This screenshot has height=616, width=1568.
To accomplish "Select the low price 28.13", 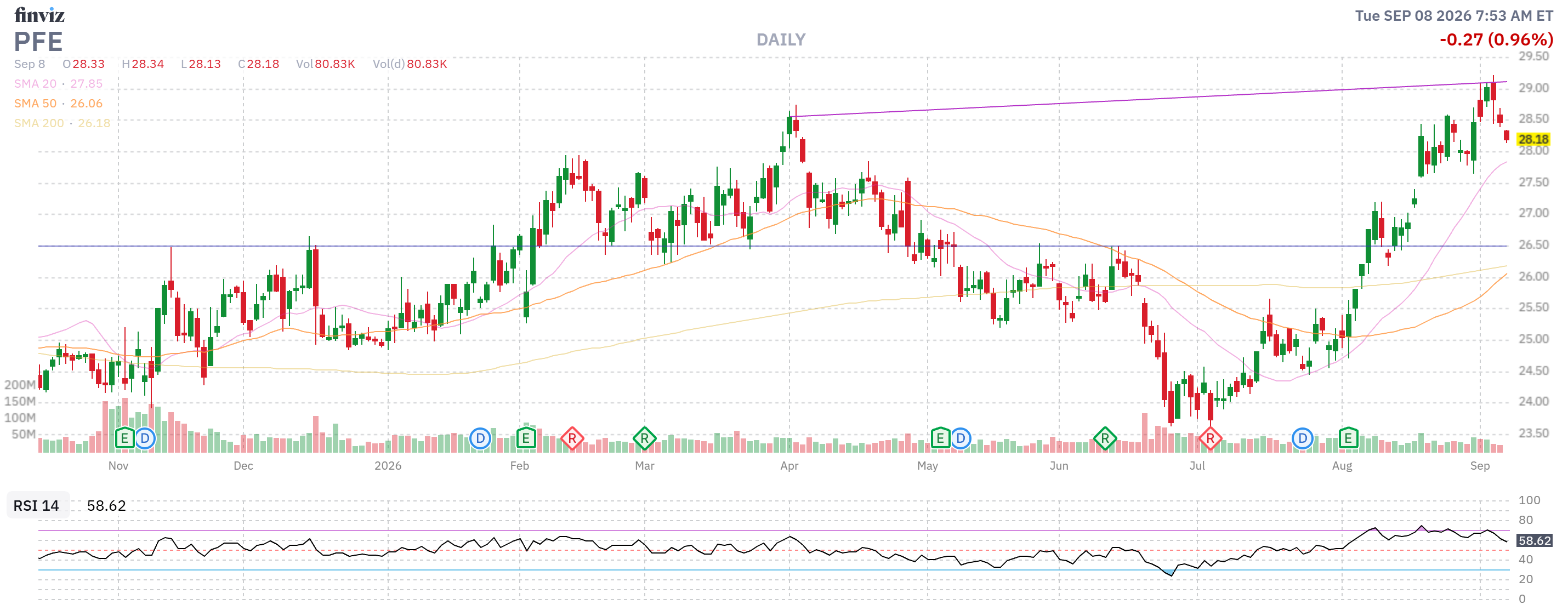I will pos(204,64).
